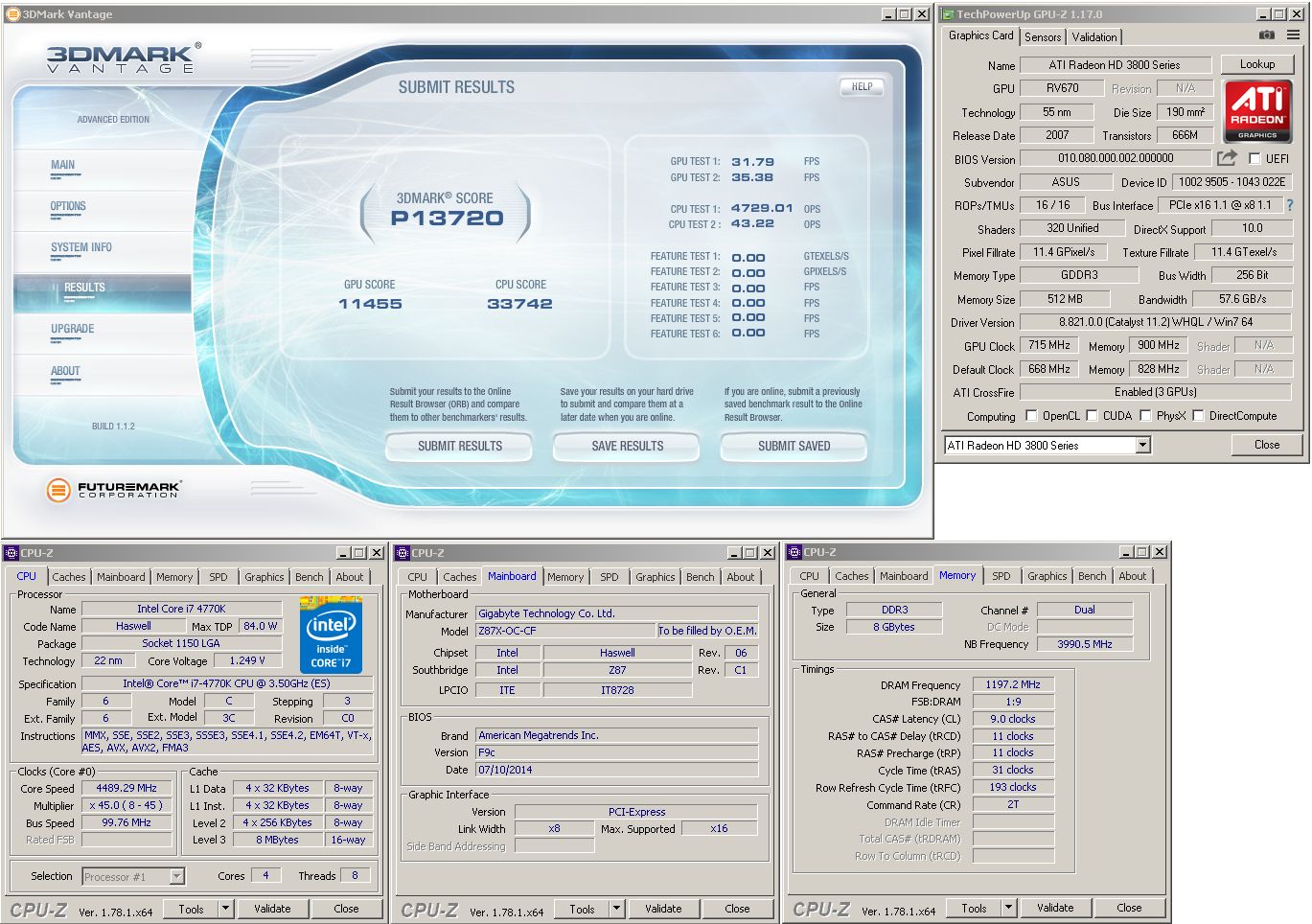Click the title bar icon of the CPU-Z Mainboard window

click(x=403, y=553)
